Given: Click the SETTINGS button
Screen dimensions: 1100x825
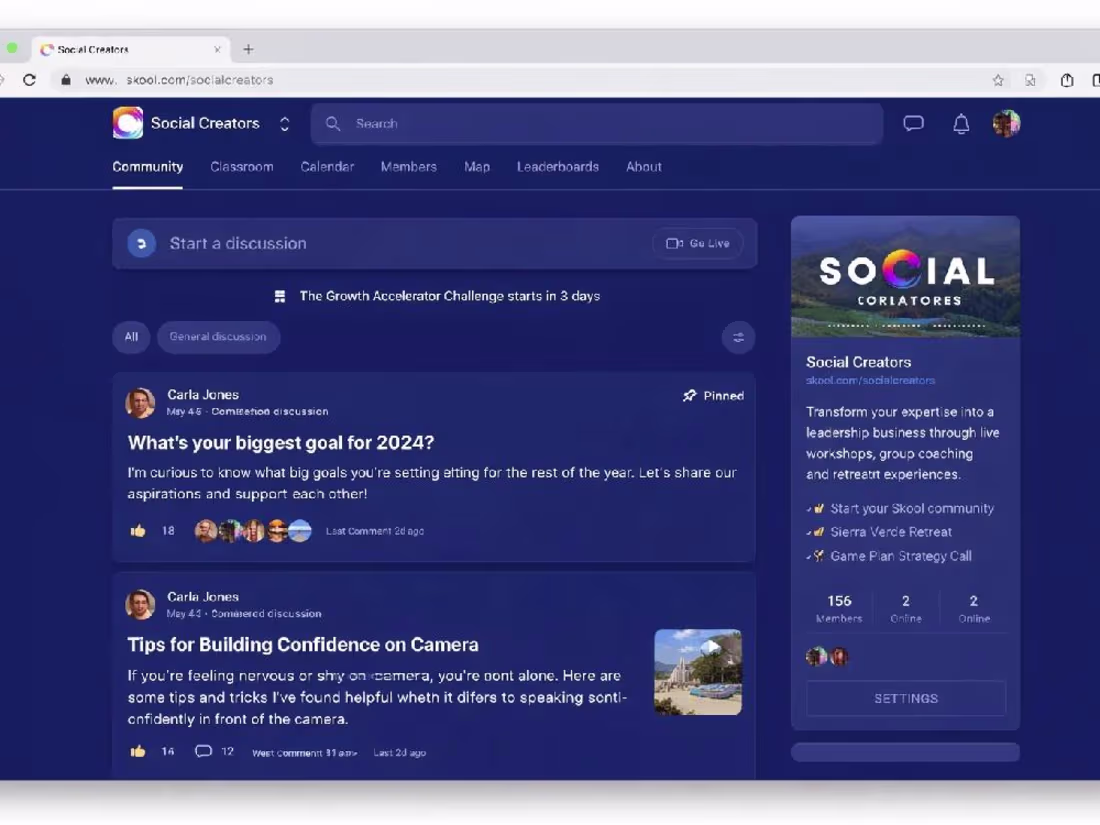Looking at the screenshot, I should tap(906, 699).
